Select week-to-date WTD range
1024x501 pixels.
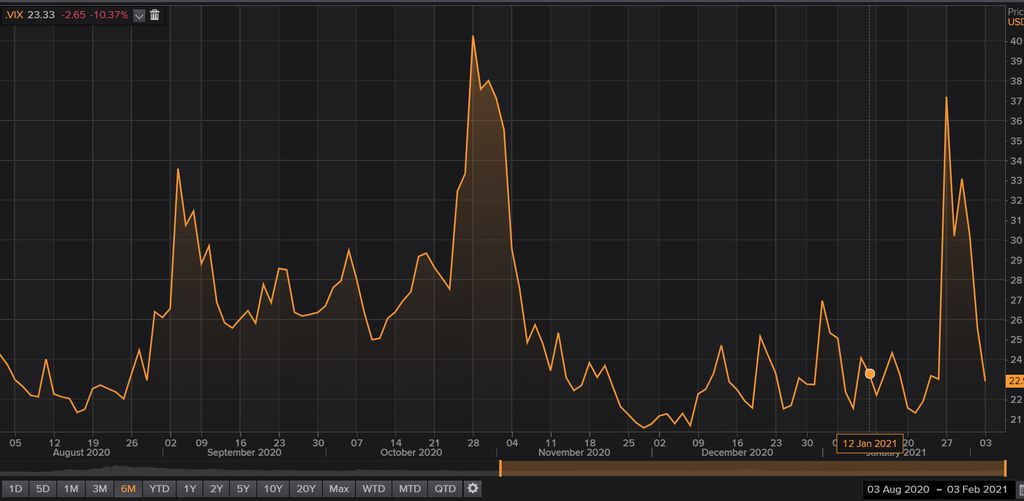click(x=374, y=489)
